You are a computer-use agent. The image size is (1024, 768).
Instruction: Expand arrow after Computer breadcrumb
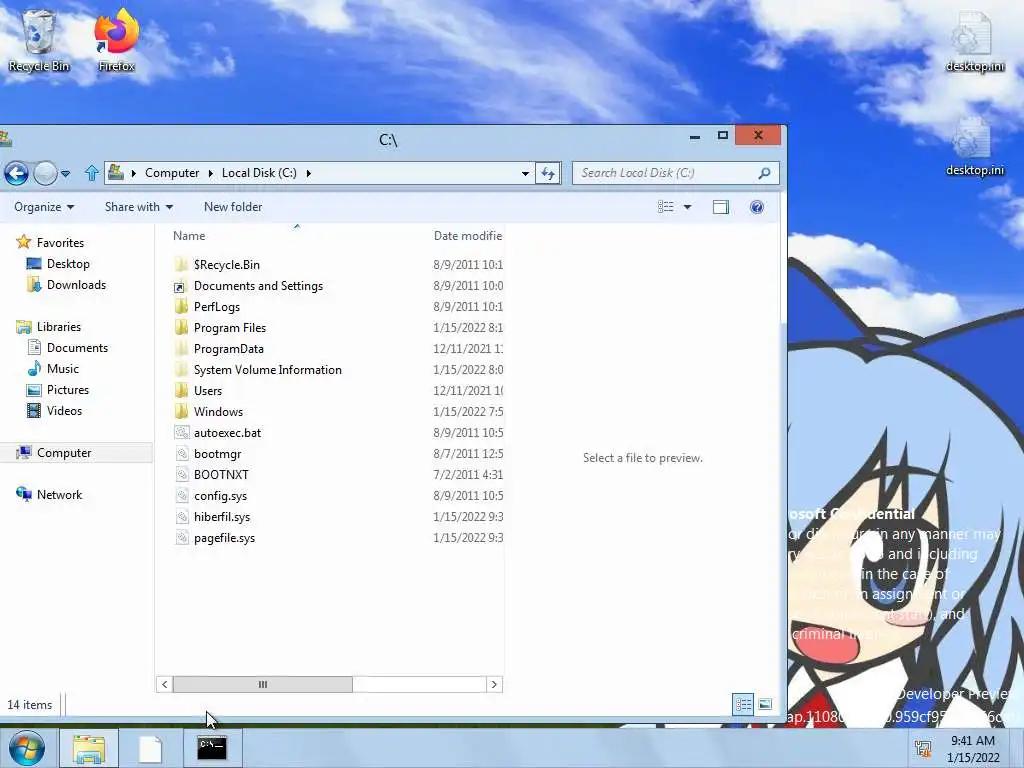[x=210, y=173]
